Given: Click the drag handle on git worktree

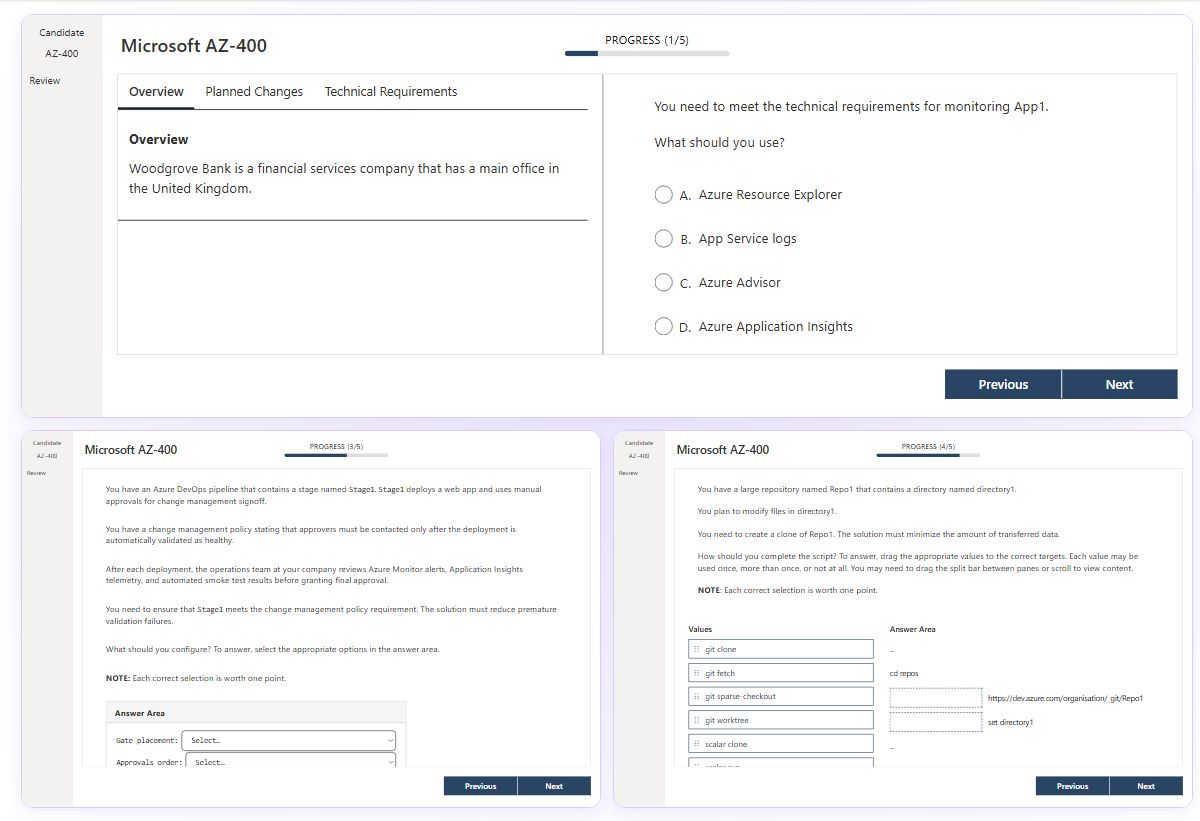Looking at the screenshot, I should tap(696, 720).
